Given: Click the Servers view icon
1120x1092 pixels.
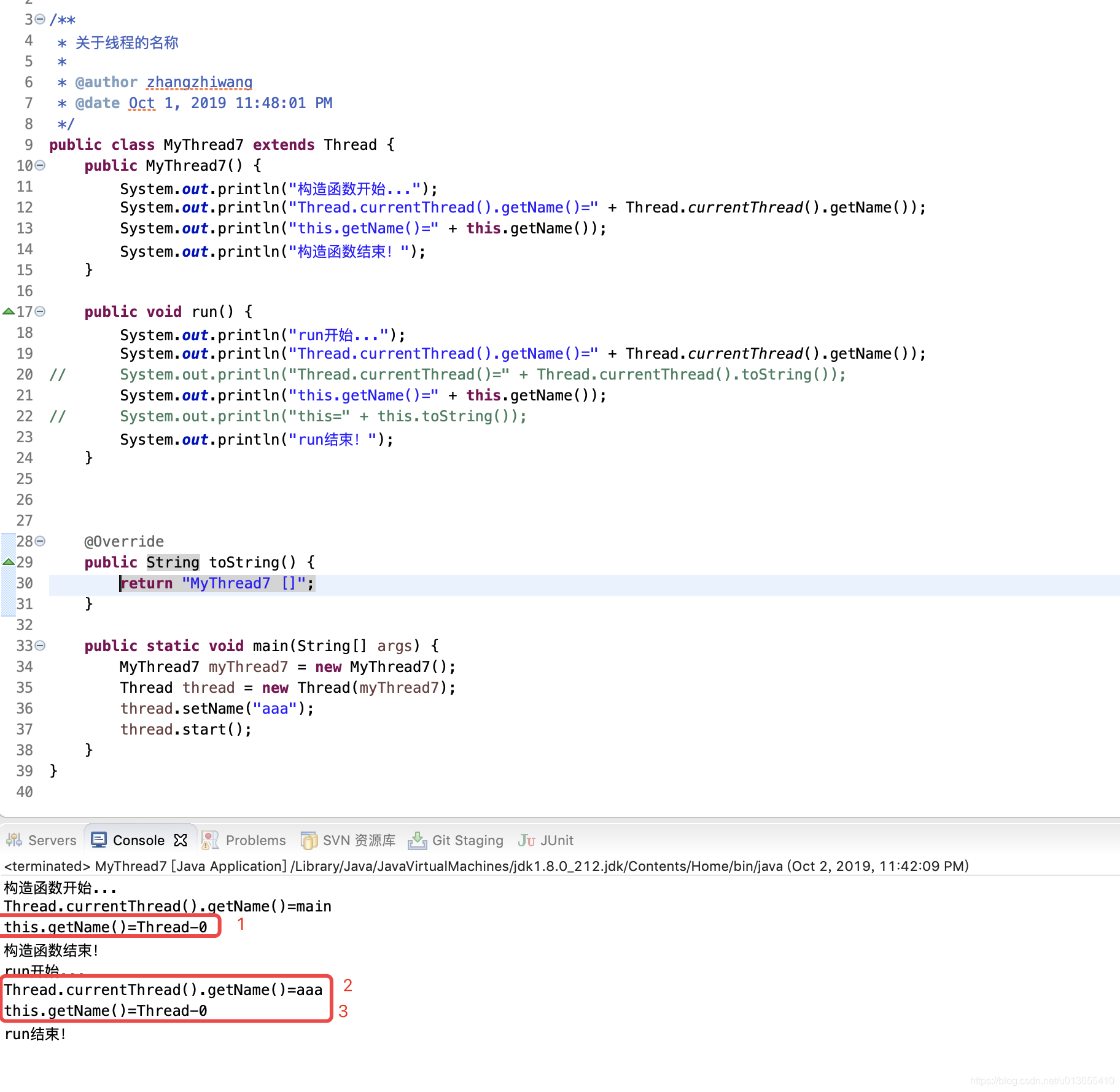Looking at the screenshot, I should tap(14, 840).
